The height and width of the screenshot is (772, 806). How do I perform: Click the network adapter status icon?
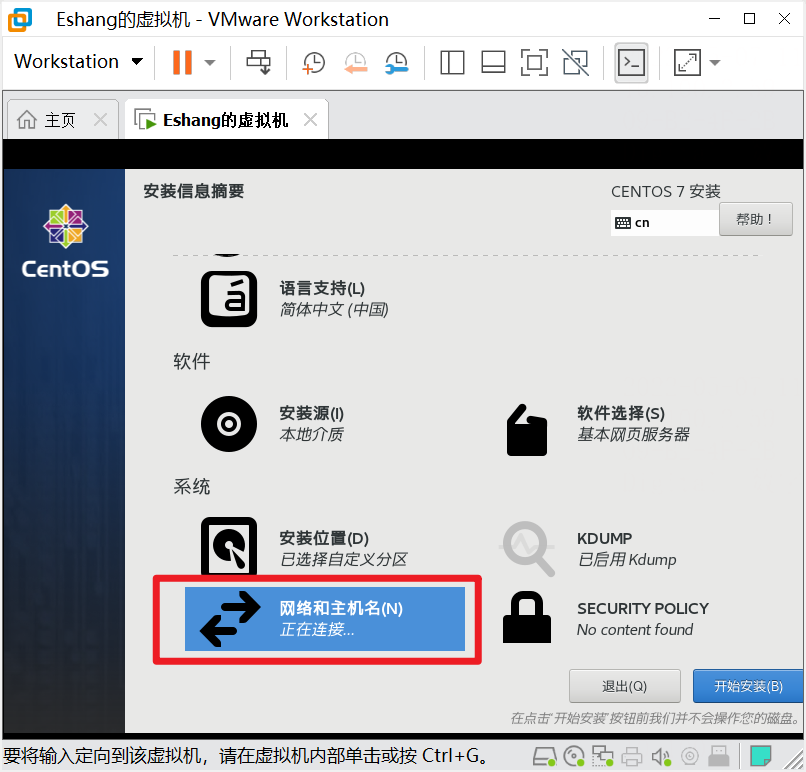click(602, 756)
